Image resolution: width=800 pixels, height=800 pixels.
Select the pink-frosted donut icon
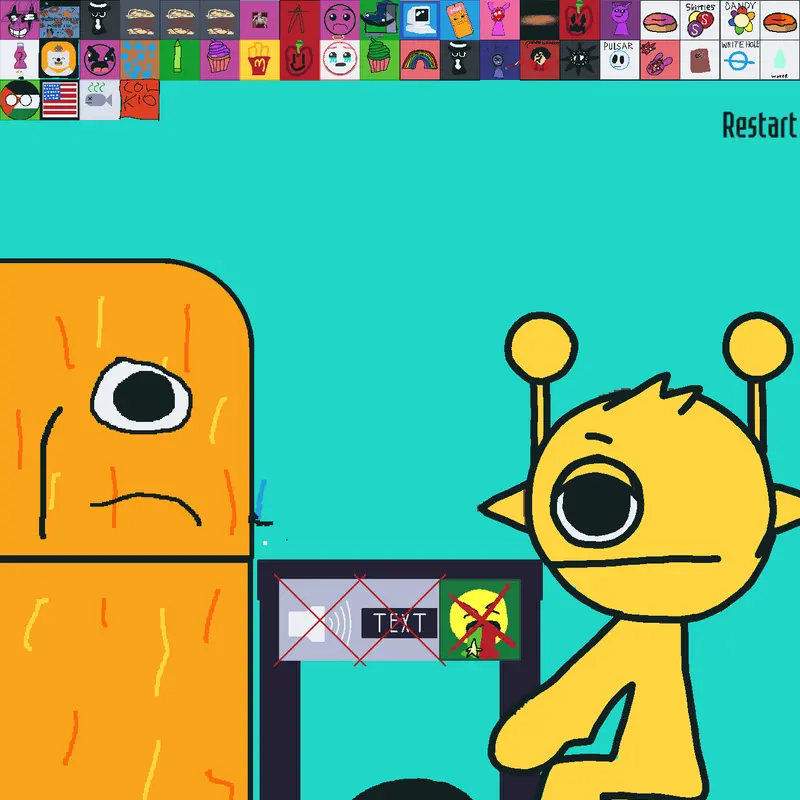(x=660, y=20)
